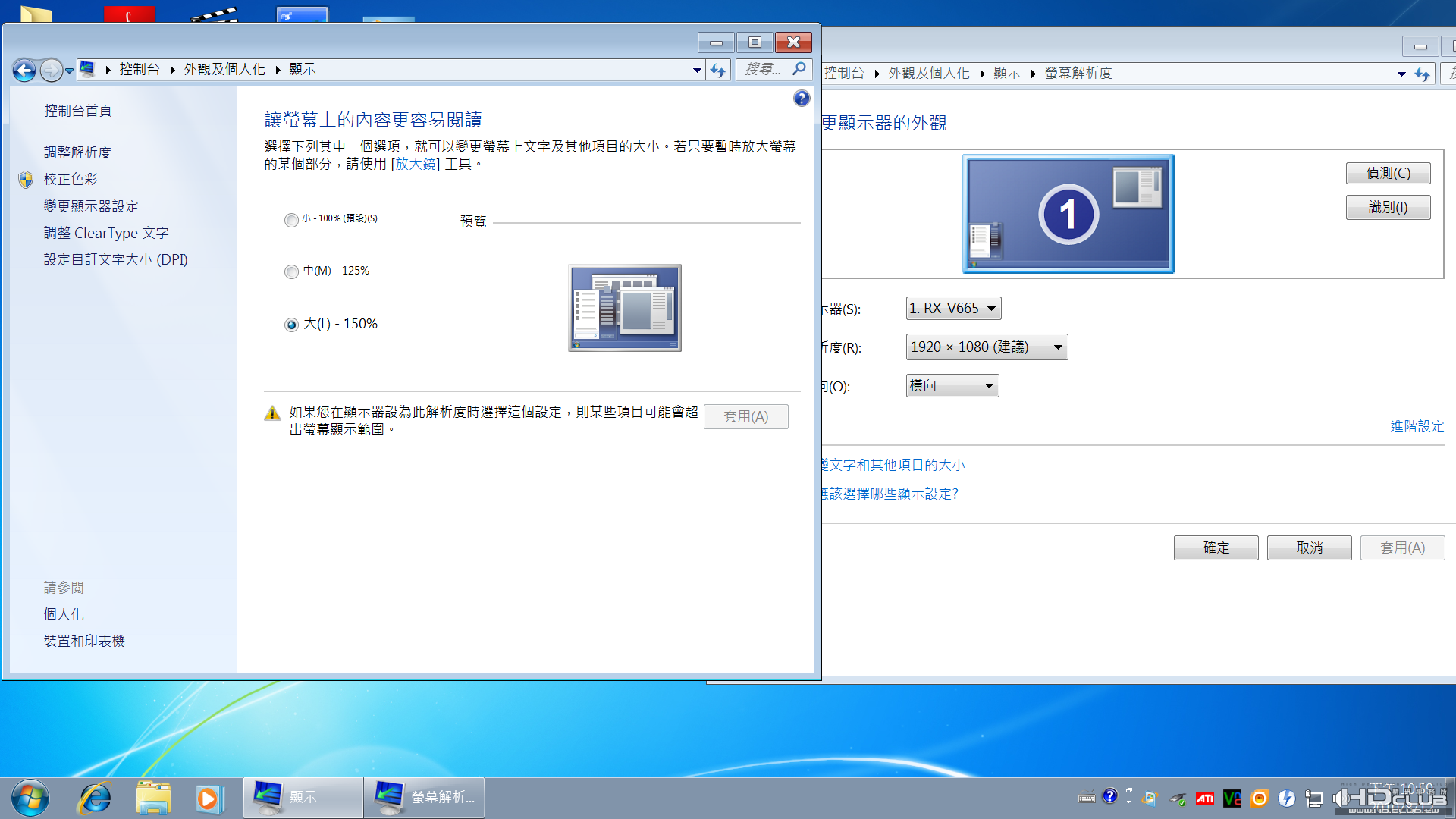Screen dimensions: 1456x819
Task: Open 調整解析度 in the left sidebar
Action: [x=77, y=152]
